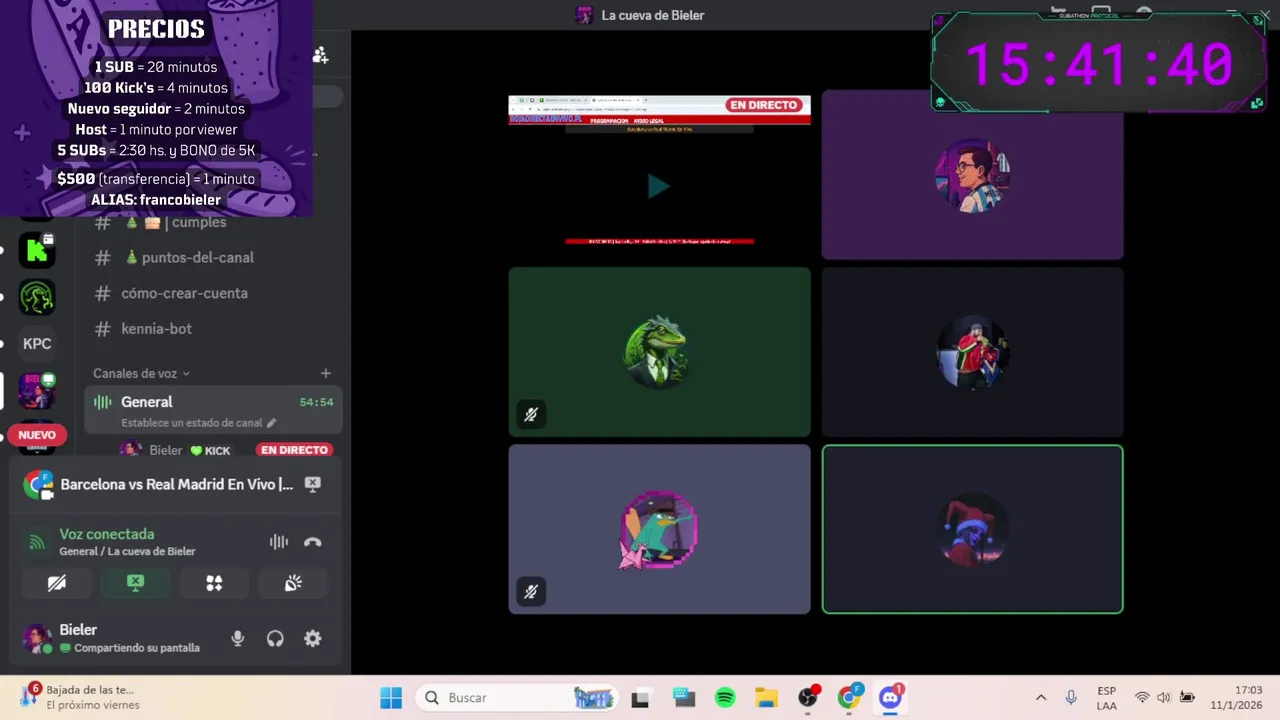The width and height of the screenshot is (1280, 720).
Task: Open the EN DIRECTO stream tile
Action: 659,175
